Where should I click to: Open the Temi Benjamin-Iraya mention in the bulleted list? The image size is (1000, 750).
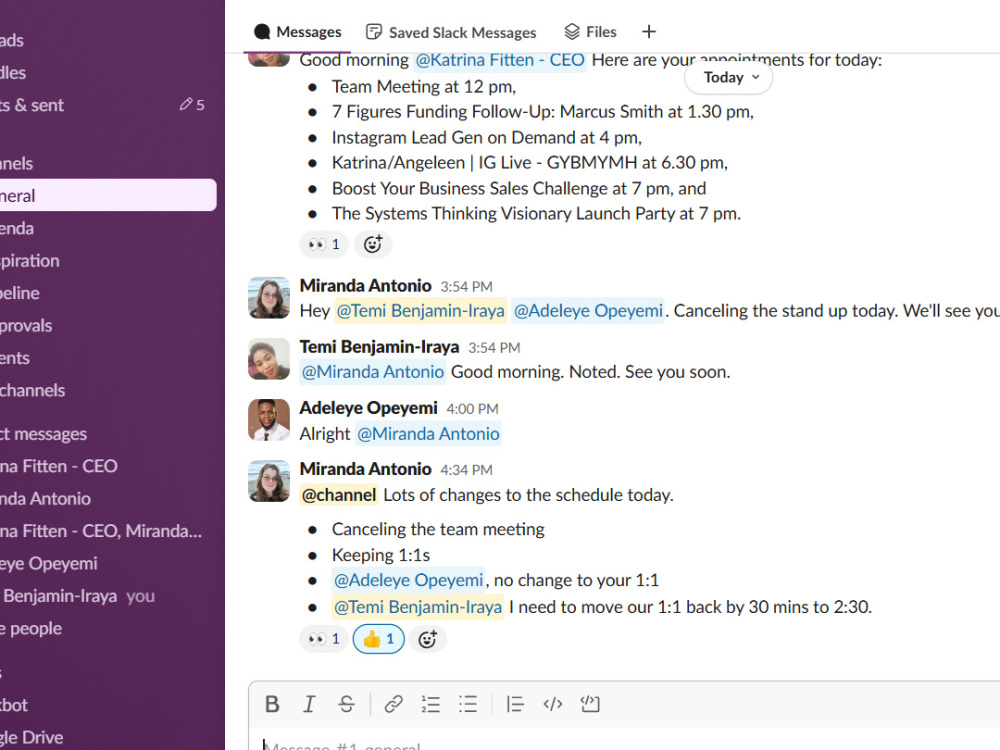point(418,607)
